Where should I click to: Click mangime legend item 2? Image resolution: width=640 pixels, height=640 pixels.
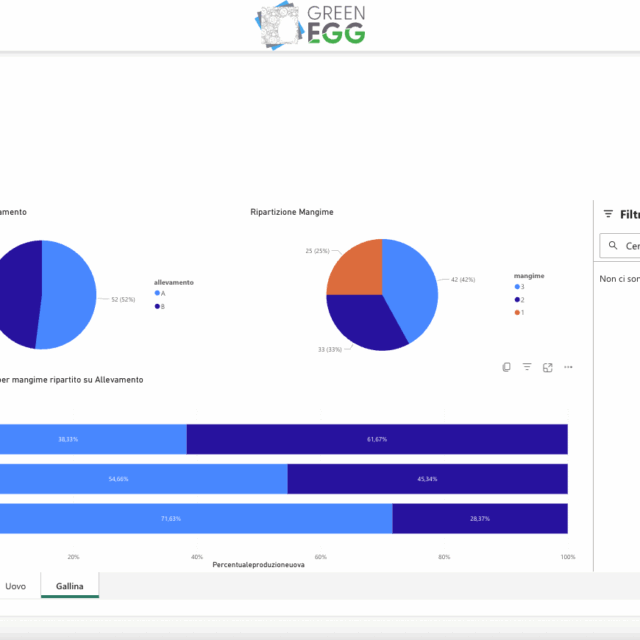click(519, 299)
